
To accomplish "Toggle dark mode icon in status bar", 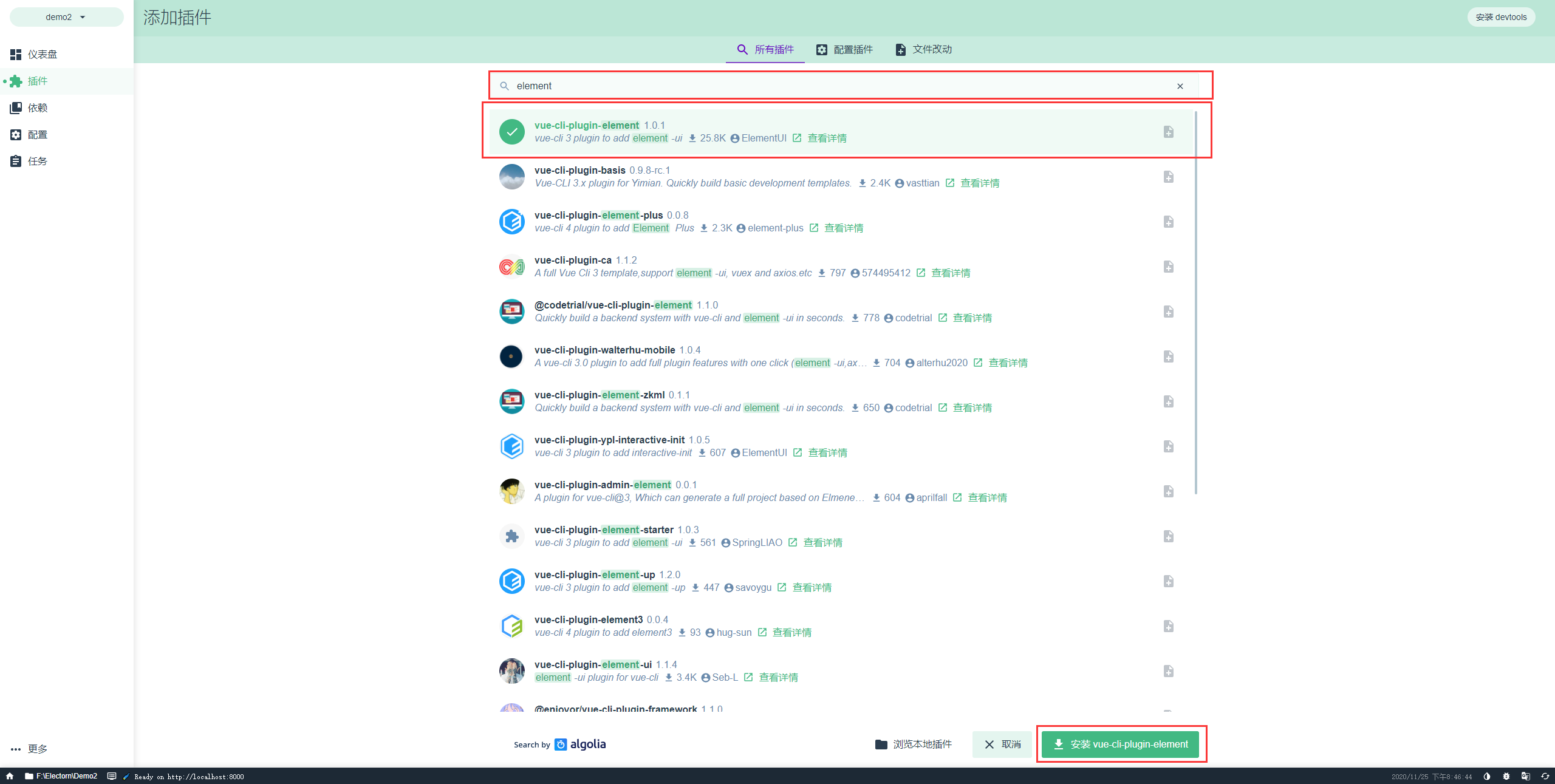I will pyautogui.click(x=1486, y=776).
